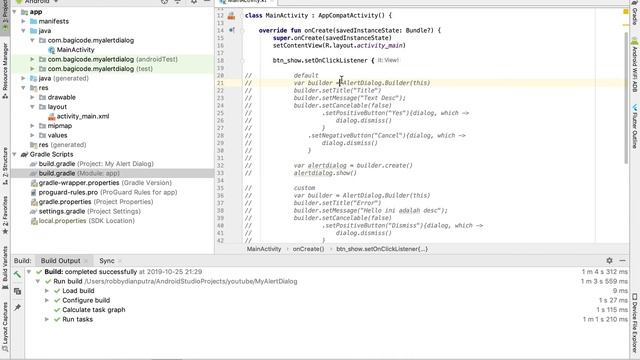
Task: Open the Resource Manager side panel
Action: [x=5, y=70]
